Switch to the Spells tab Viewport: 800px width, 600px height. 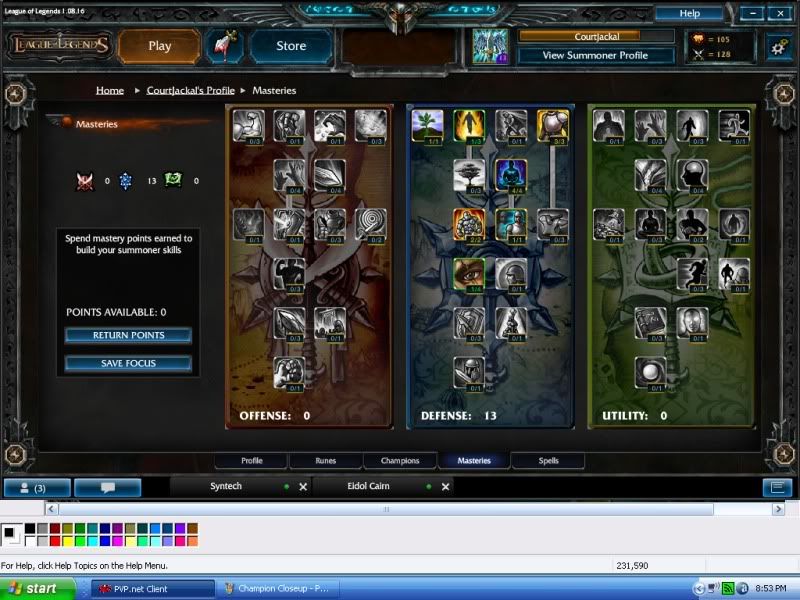(548, 461)
